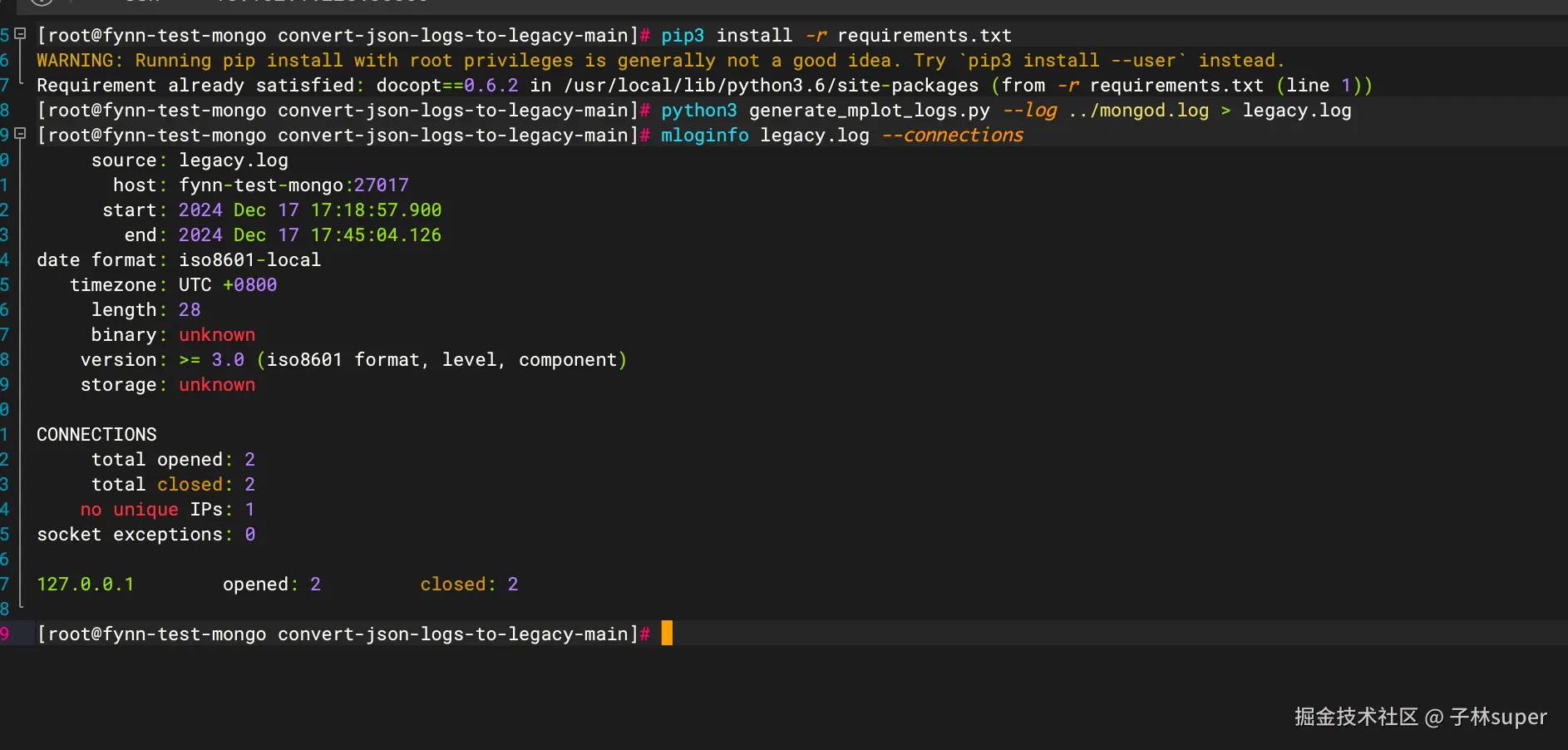The height and width of the screenshot is (750, 1568).
Task: Click the generate_mplot_logs.py script name
Action: click(870, 111)
